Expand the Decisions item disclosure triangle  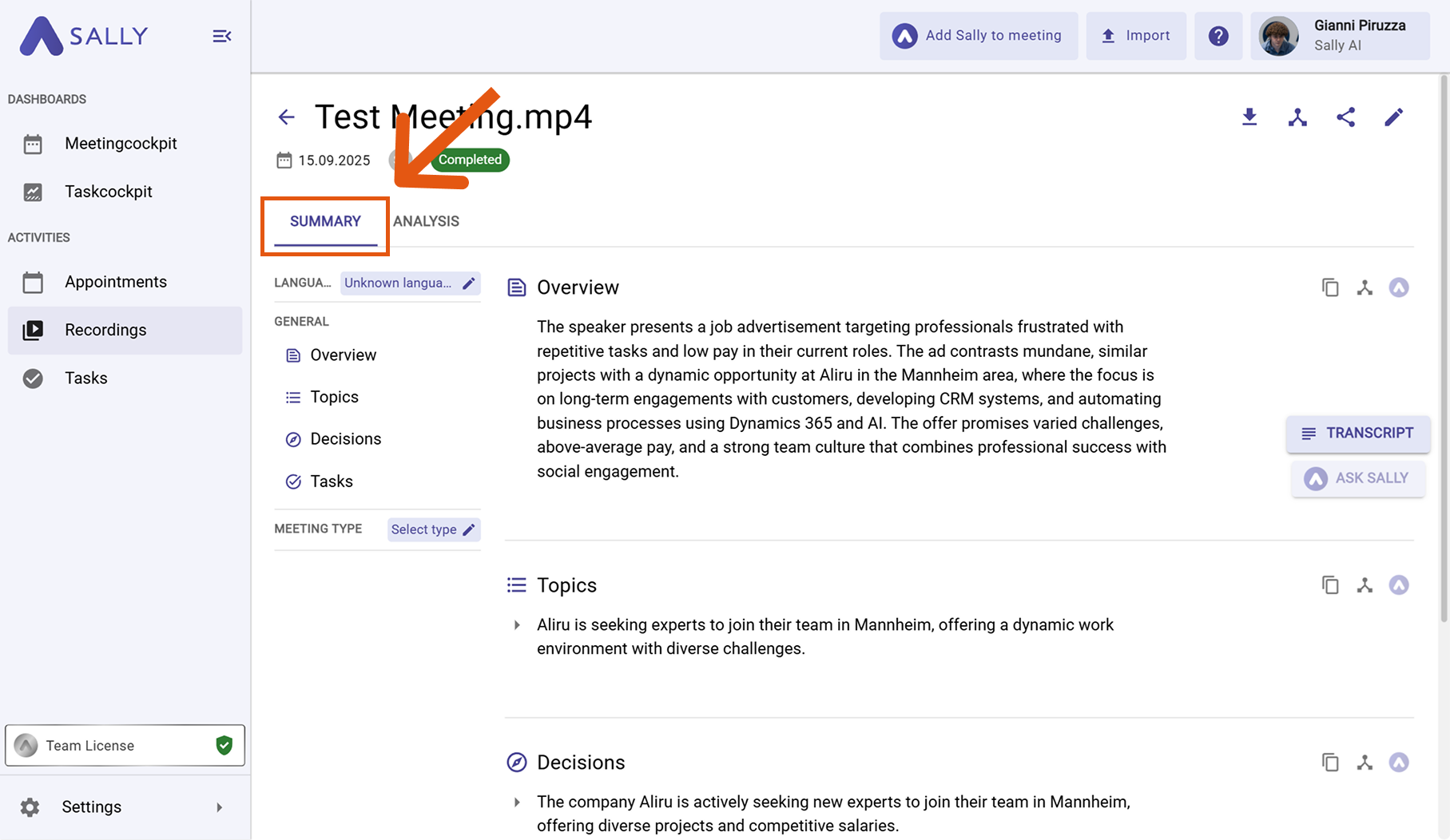(x=517, y=802)
